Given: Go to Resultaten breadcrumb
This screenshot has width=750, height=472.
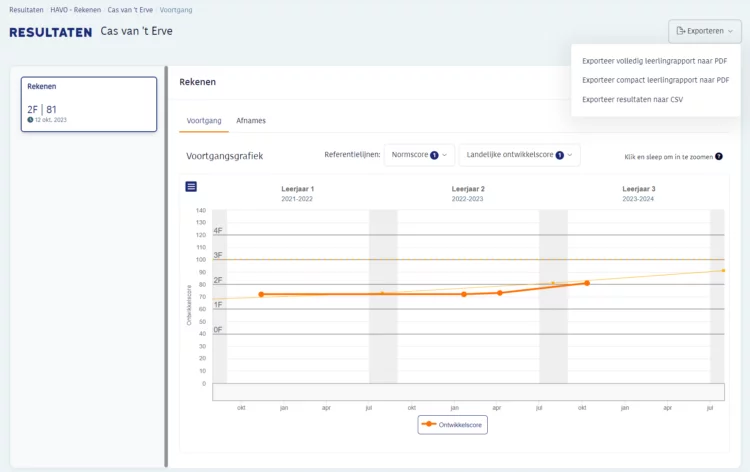Looking at the screenshot, I should (x=26, y=10).
